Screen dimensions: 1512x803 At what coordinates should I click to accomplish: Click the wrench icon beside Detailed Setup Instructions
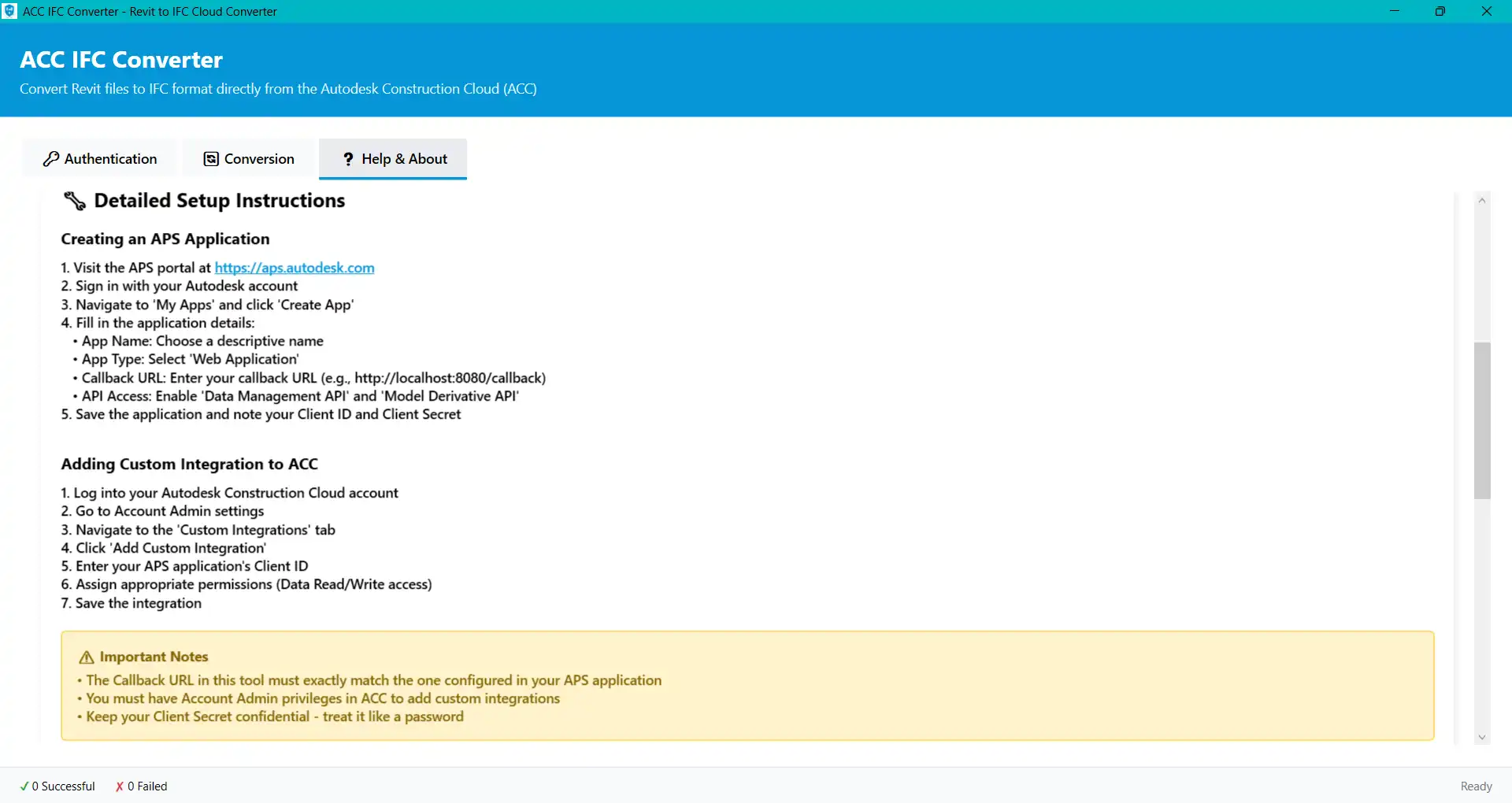(x=74, y=202)
